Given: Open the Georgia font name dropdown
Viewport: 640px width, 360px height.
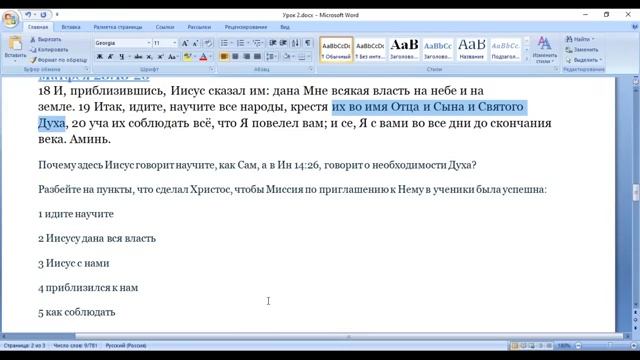Looking at the screenshot, I should [149, 43].
